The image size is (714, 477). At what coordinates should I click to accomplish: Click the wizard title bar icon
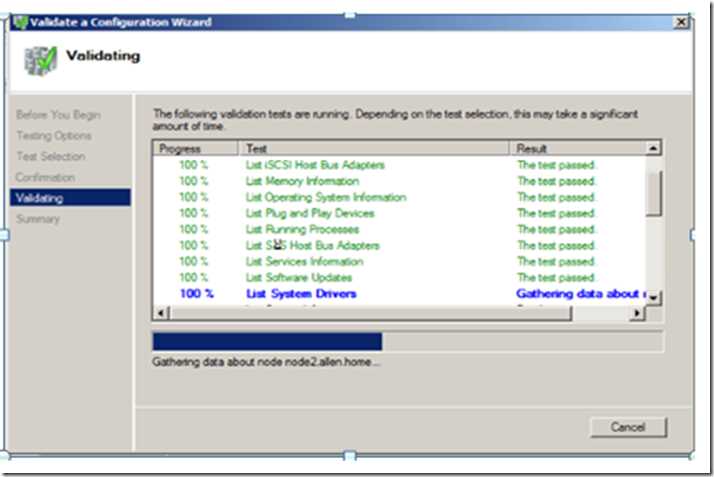(20, 22)
